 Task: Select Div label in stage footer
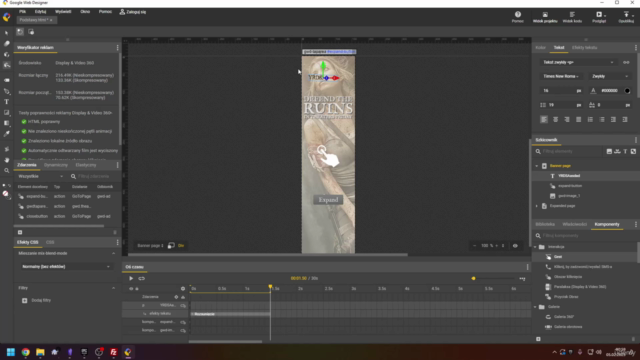pos(181,246)
